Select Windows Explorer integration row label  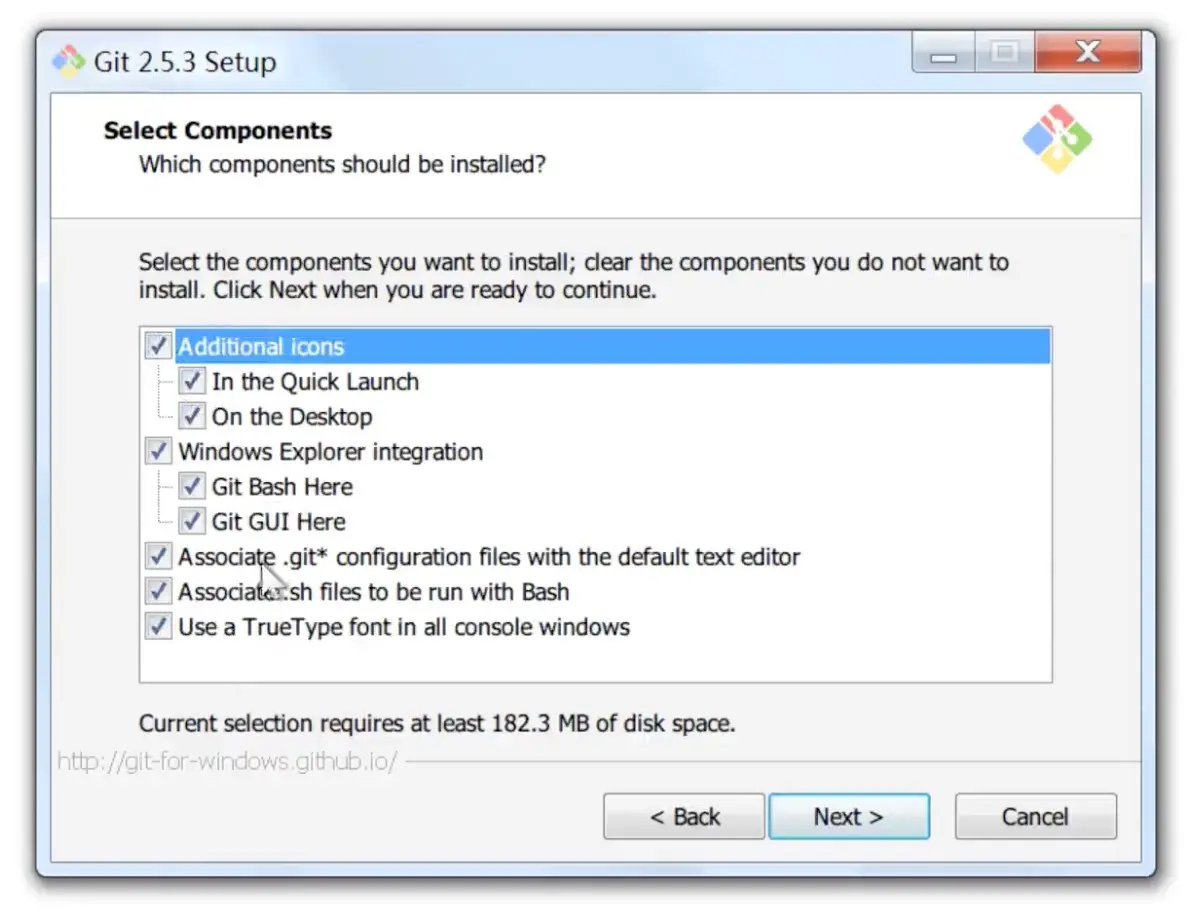click(x=330, y=452)
